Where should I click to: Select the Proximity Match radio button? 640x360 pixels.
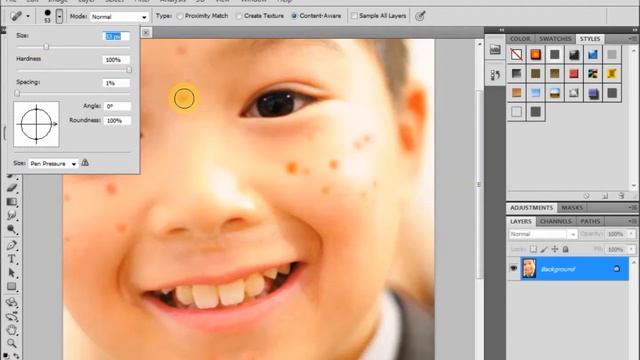(180, 16)
